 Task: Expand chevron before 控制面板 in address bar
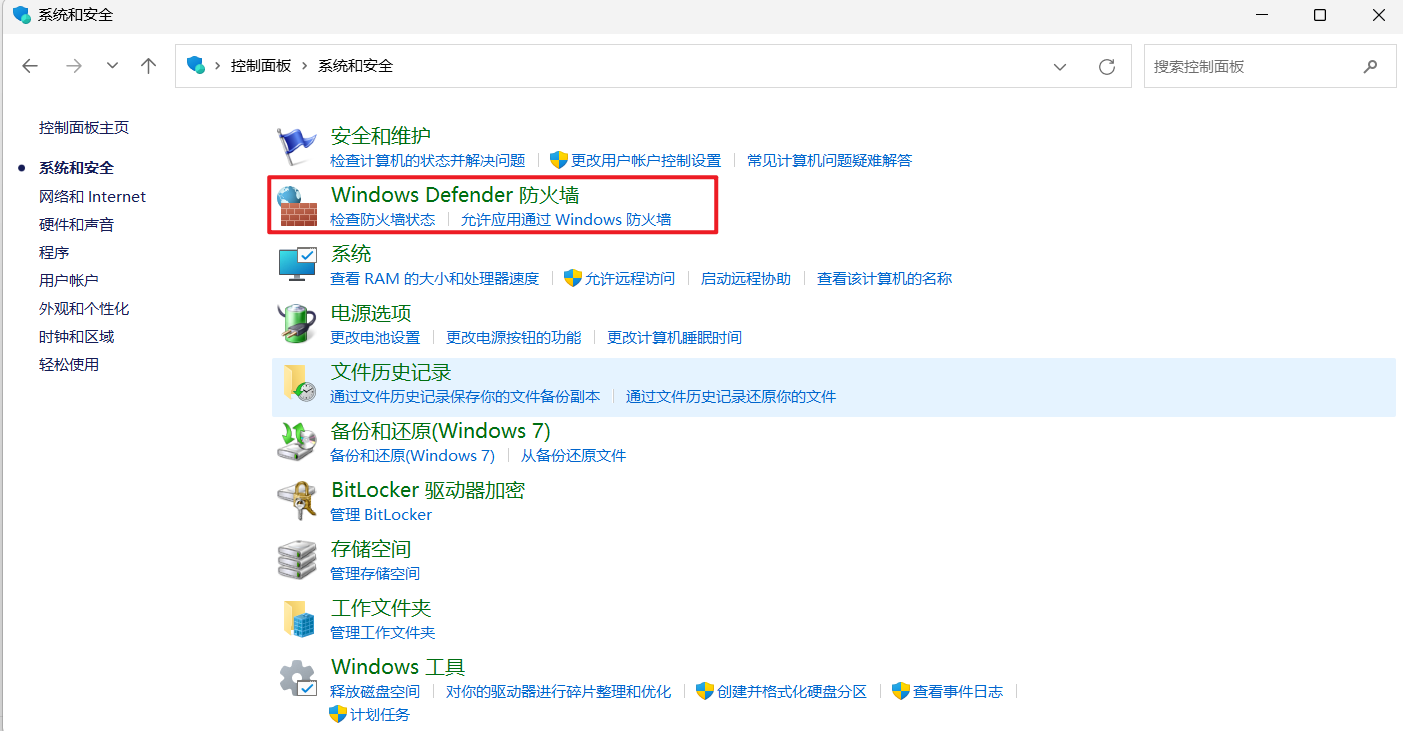pos(217,66)
